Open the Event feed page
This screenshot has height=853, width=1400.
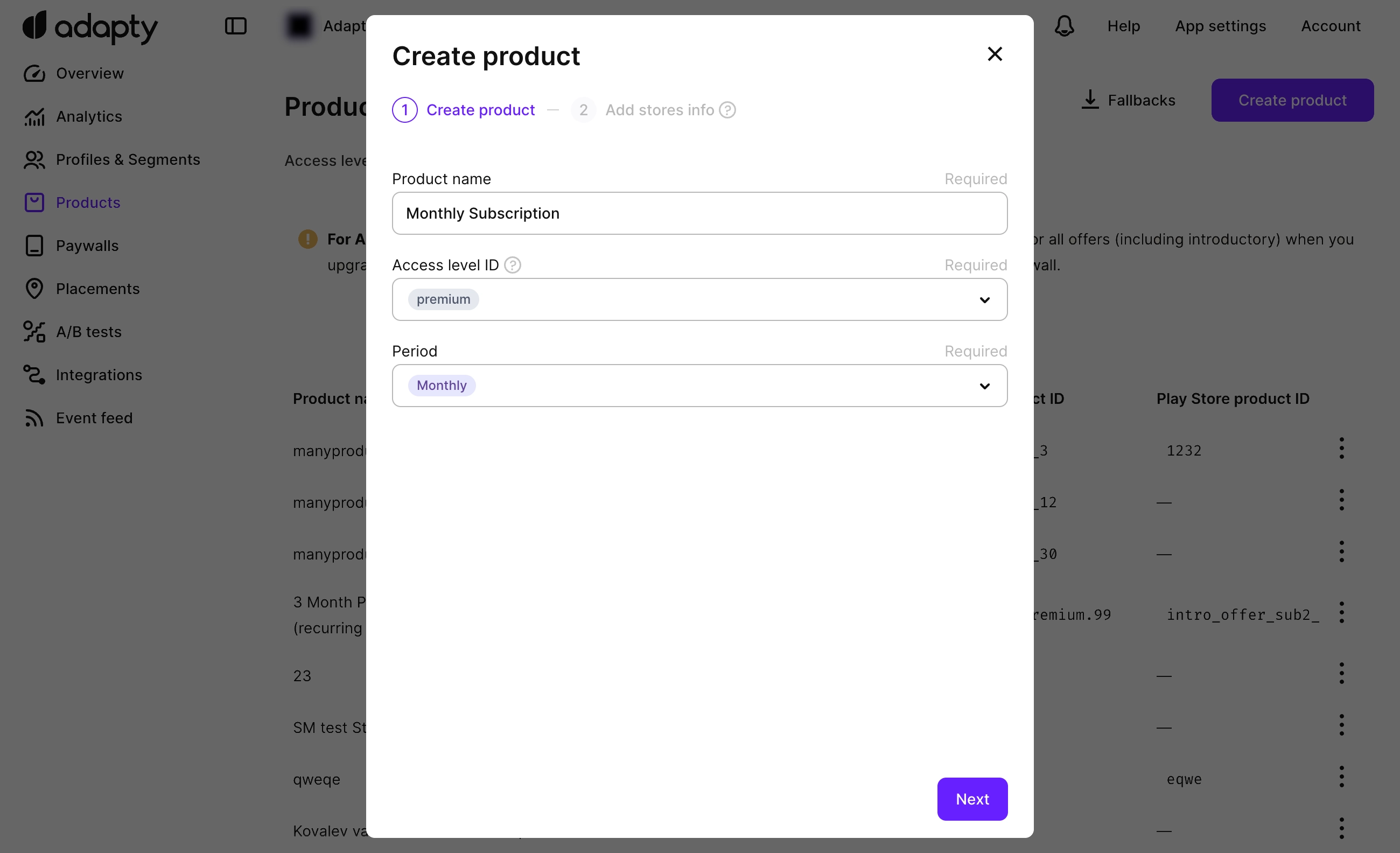click(x=94, y=418)
